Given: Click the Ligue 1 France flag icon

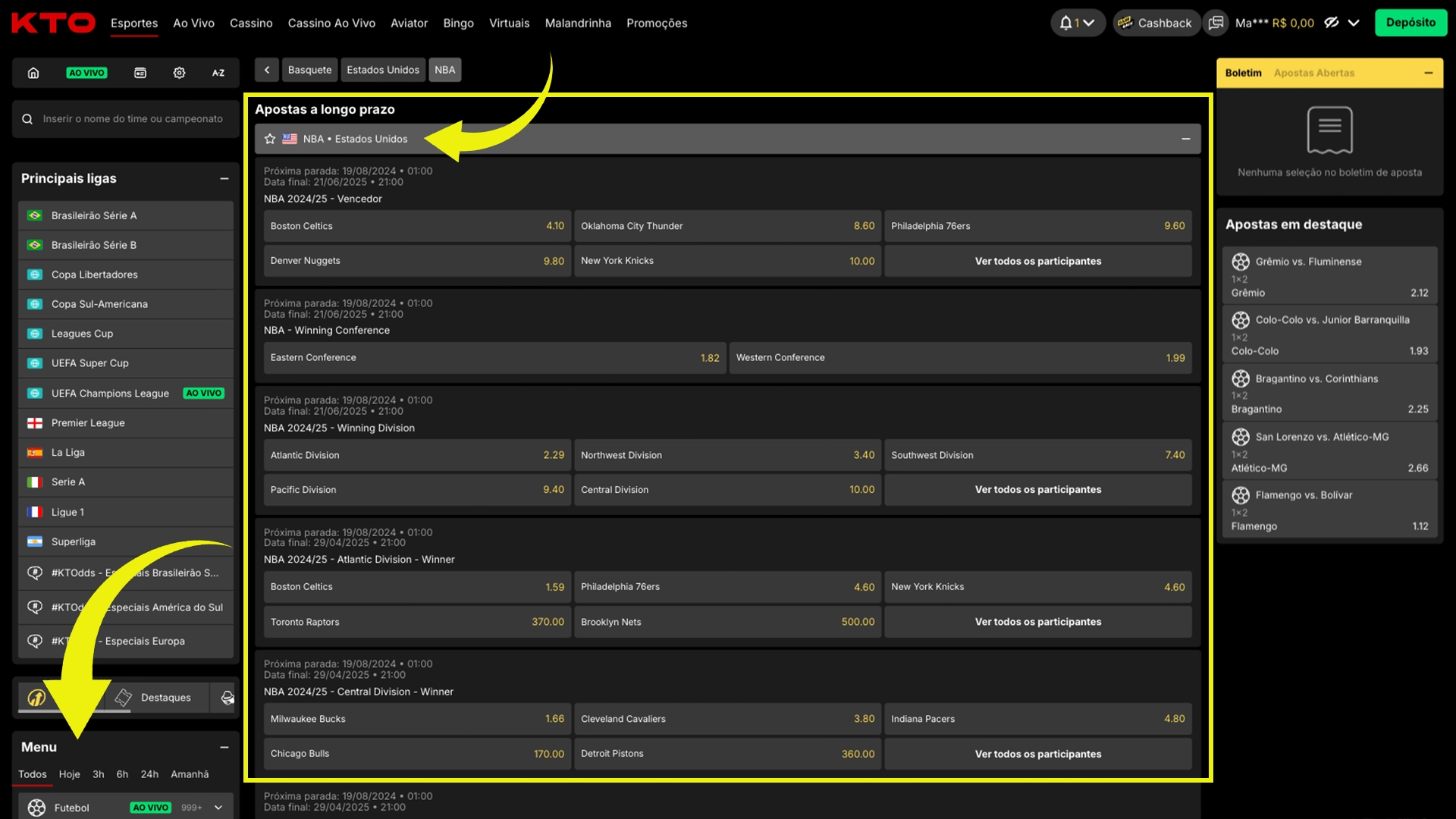Looking at the screenshot, I should point(35,512).
